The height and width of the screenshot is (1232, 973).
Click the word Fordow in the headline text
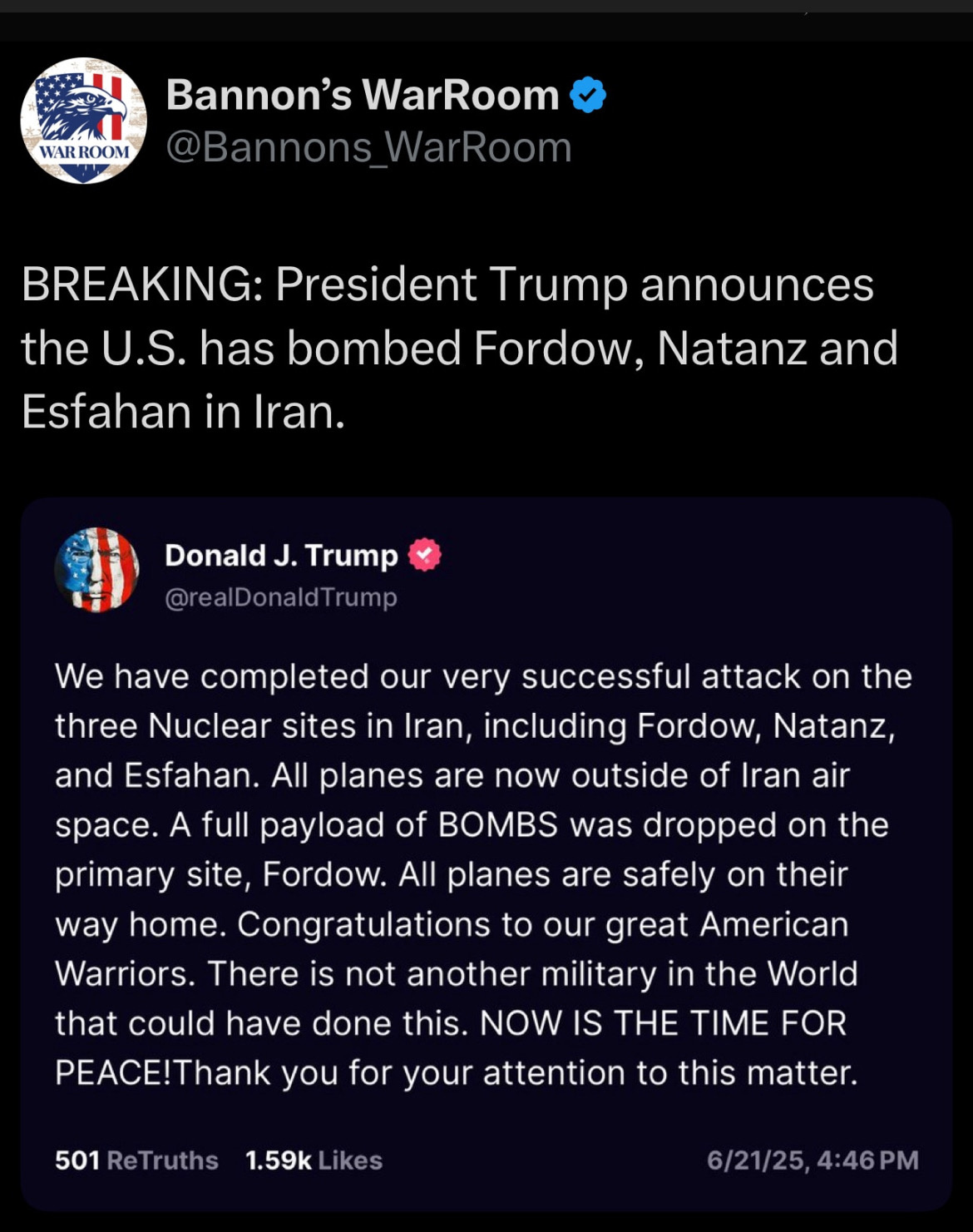[558, 348]
